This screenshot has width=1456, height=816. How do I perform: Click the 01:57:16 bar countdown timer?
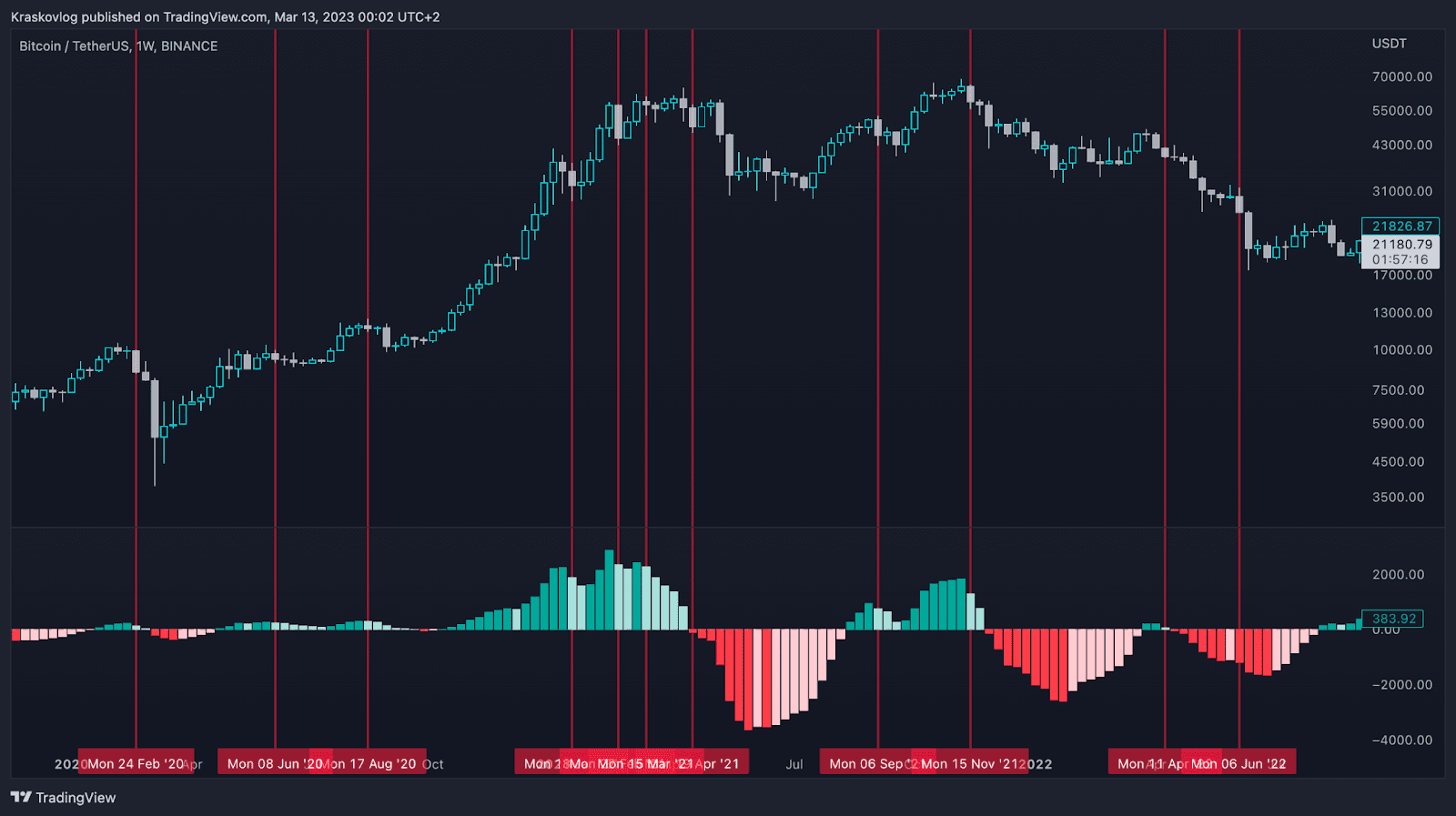pyautogui.click(x=1401, y=260)
